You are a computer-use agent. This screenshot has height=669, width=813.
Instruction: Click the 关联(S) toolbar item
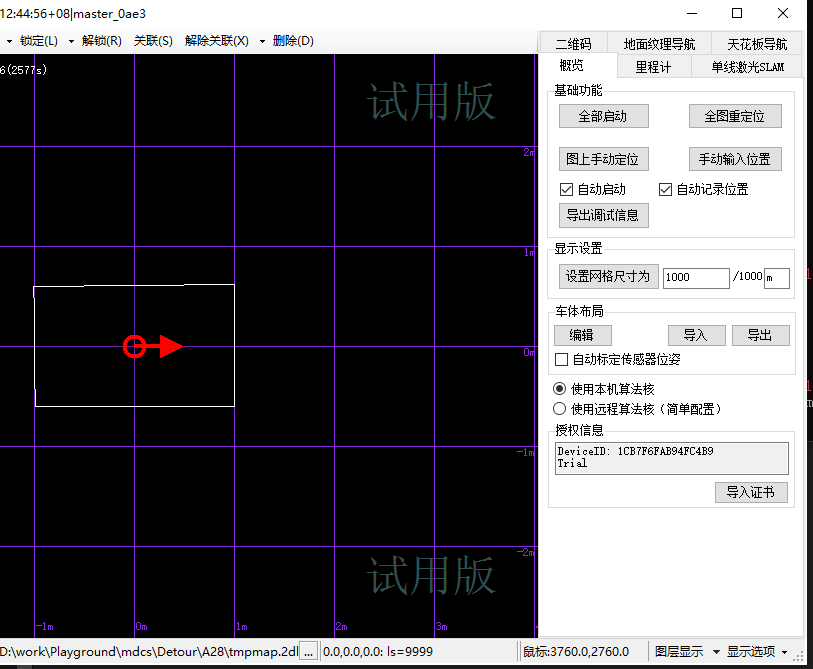pos(153,41)
